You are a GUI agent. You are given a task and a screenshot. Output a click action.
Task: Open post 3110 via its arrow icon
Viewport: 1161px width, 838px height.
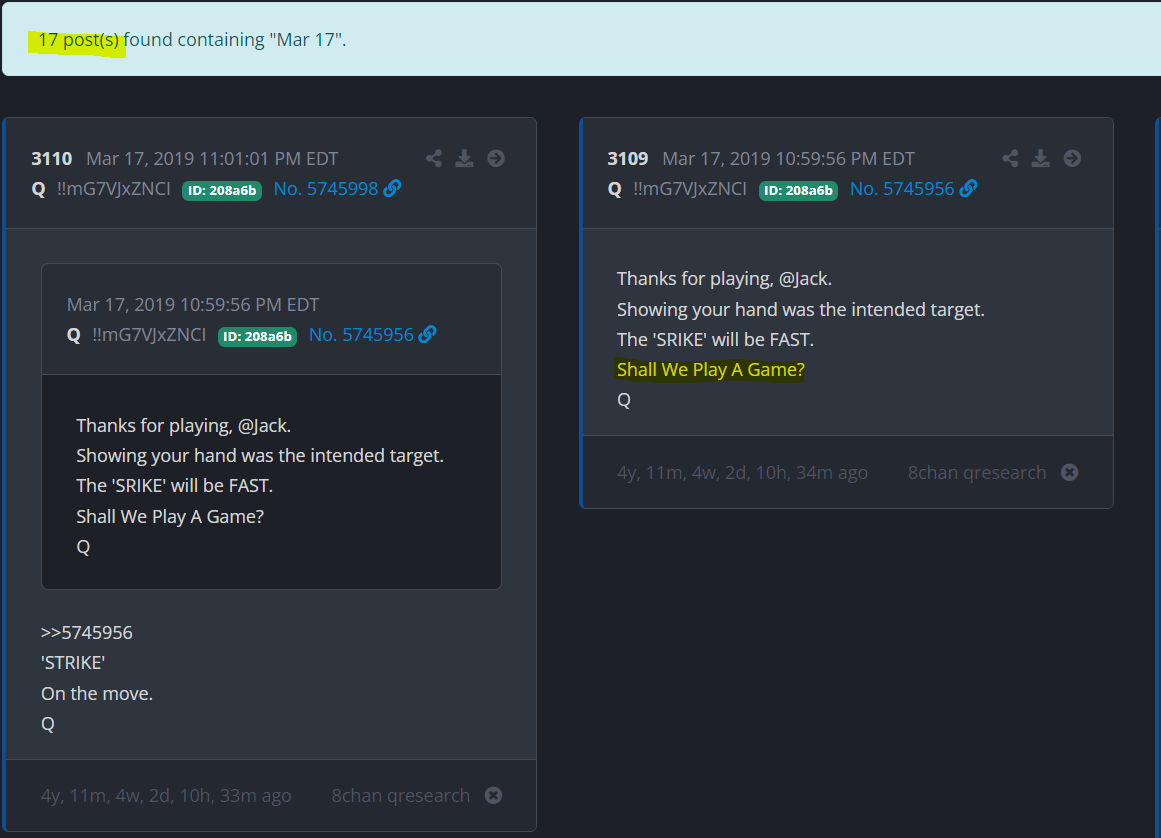coord(496,158)
